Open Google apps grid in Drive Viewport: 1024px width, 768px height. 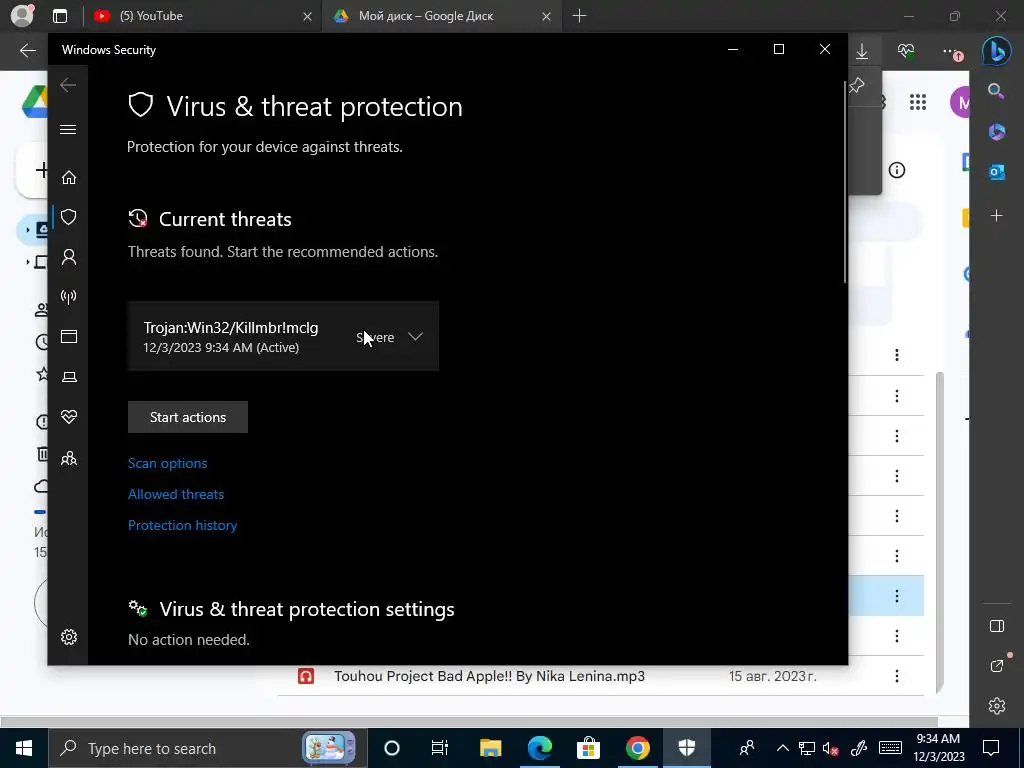coord(918,102)
